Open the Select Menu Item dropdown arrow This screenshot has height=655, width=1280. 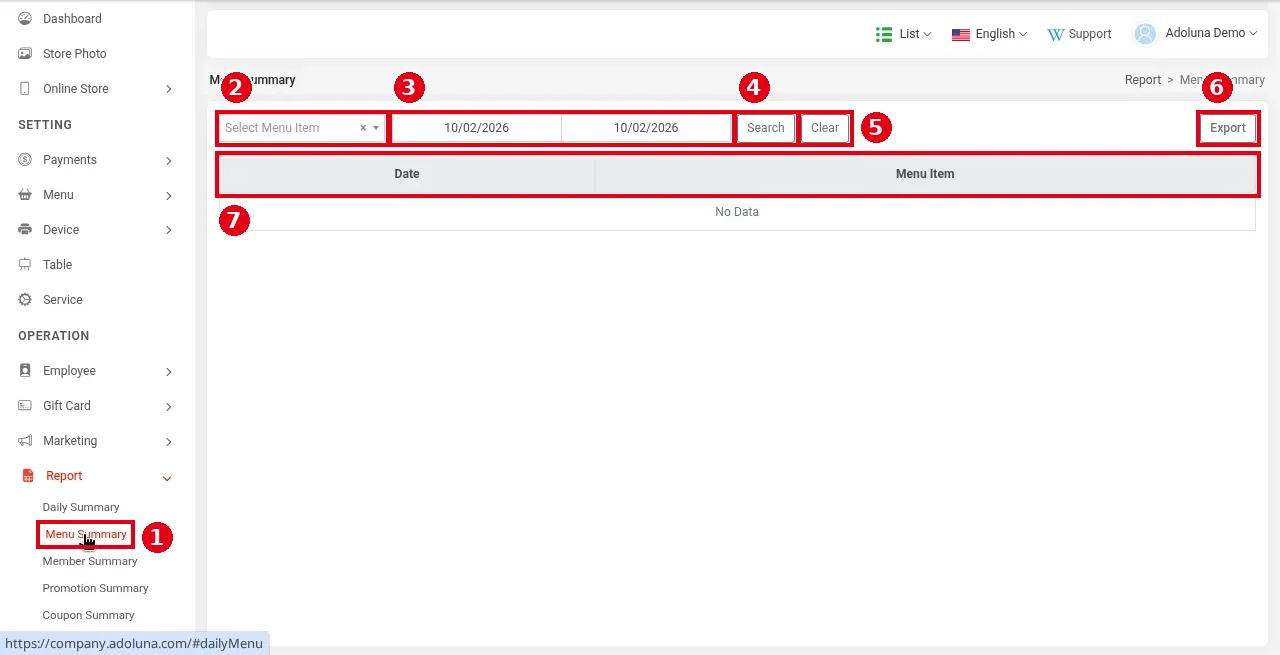tap(376, 128)
